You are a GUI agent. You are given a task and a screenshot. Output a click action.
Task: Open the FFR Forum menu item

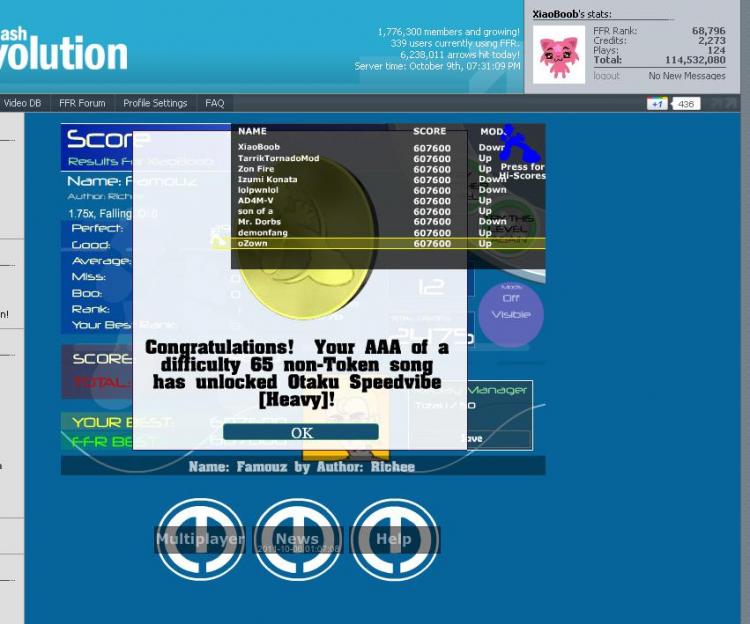[82, 103]
